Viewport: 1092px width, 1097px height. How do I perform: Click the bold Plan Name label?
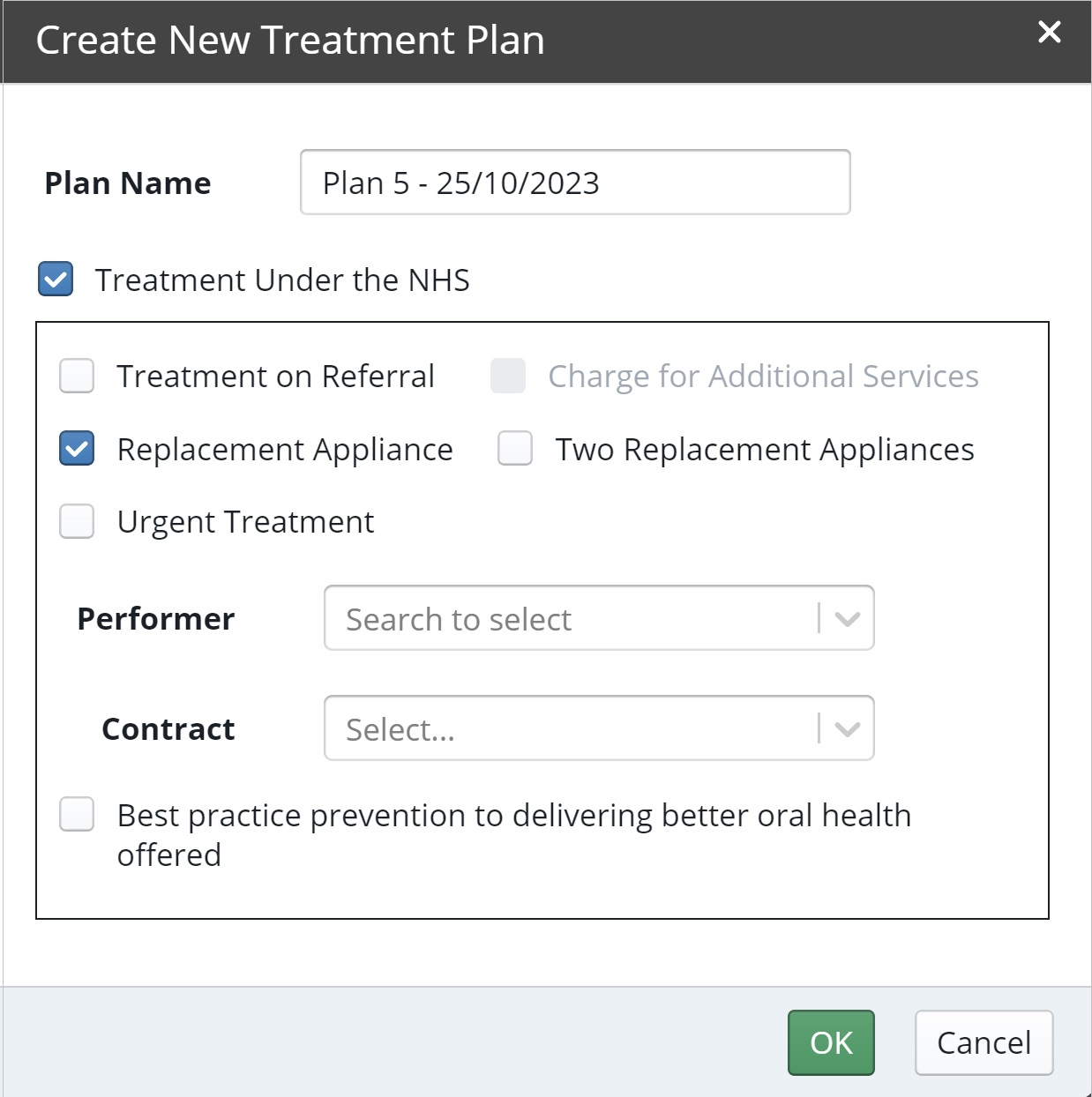tap(128, 183)
